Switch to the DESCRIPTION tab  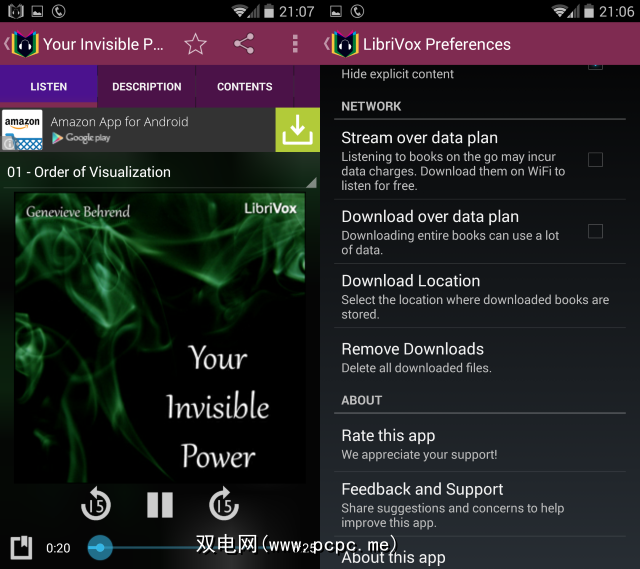point(147,87)
